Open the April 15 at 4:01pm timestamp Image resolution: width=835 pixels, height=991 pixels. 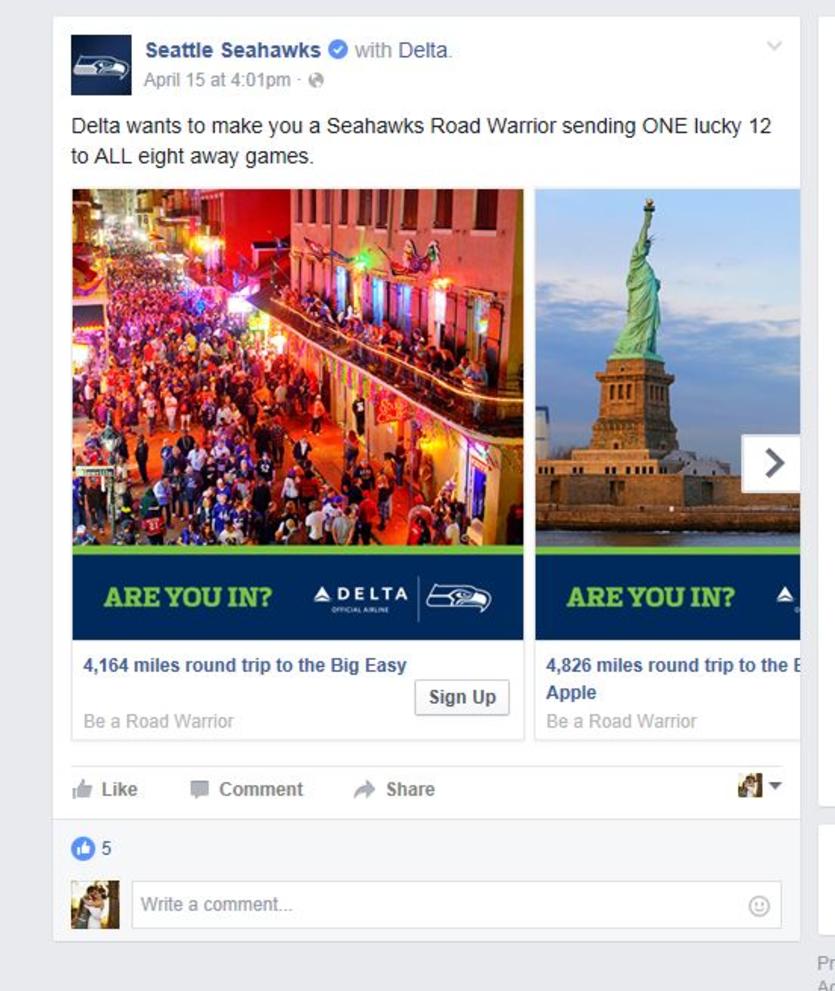tap(217, 80)
